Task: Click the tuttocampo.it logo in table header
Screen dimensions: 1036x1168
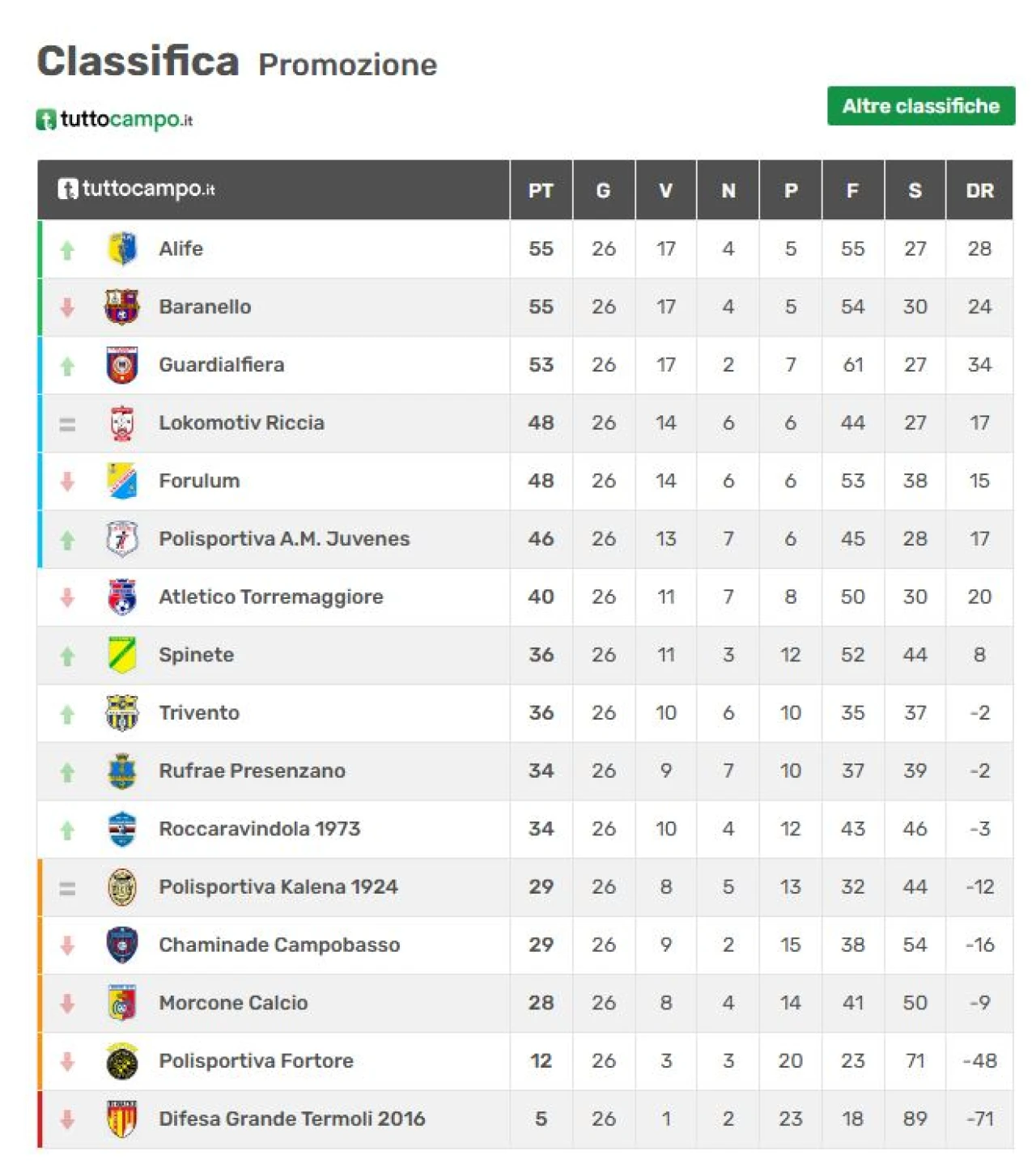Action: point(136,189)
